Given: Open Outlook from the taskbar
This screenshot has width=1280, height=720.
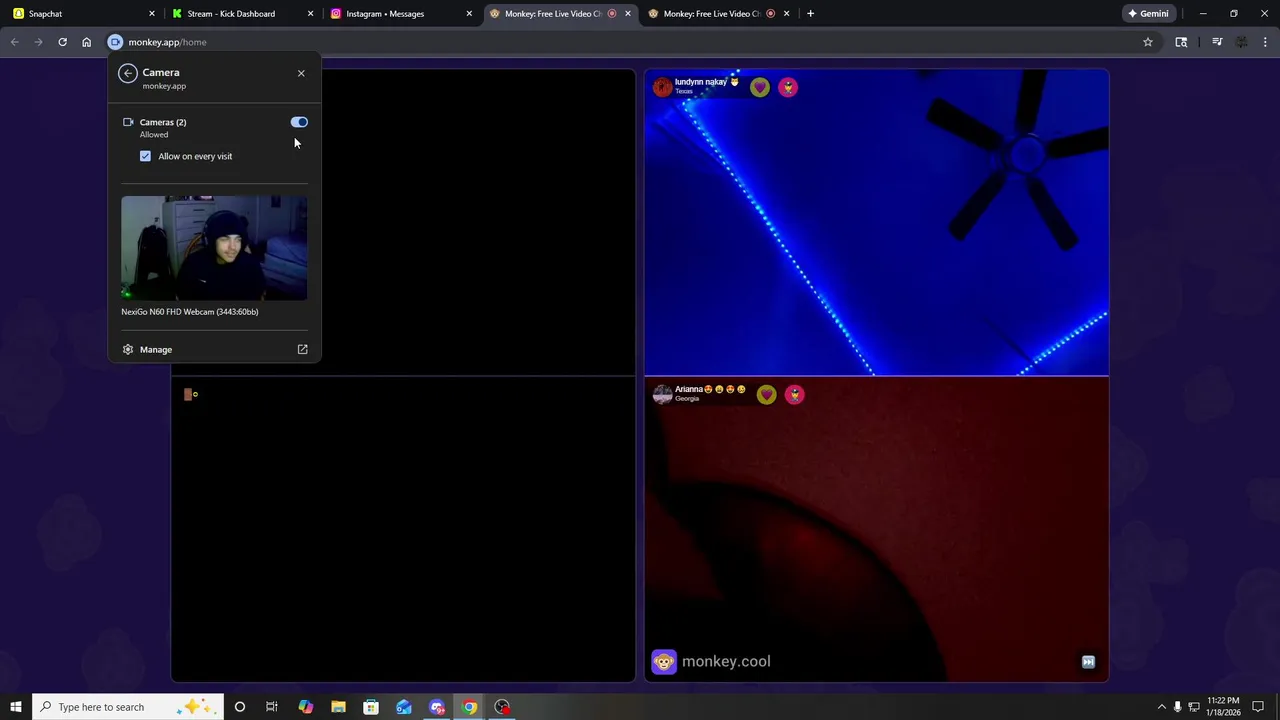Looking at the screenshot, I should pyautogui.click(x=404, y=707).
